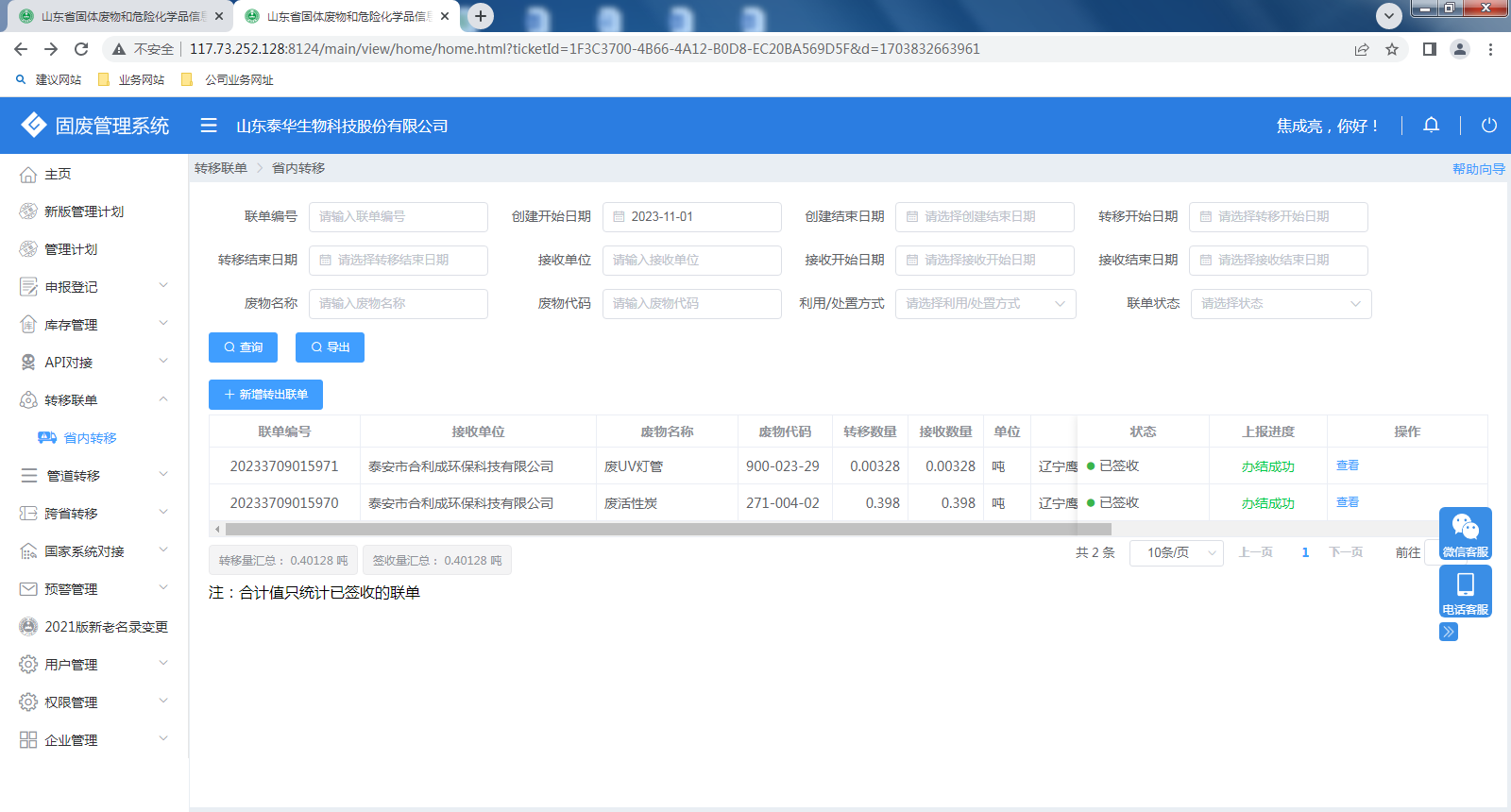The height and width of the screenshot is (812, 1511).
Task: Open WeChat customer service widget
Action: tap(1465, 533)
